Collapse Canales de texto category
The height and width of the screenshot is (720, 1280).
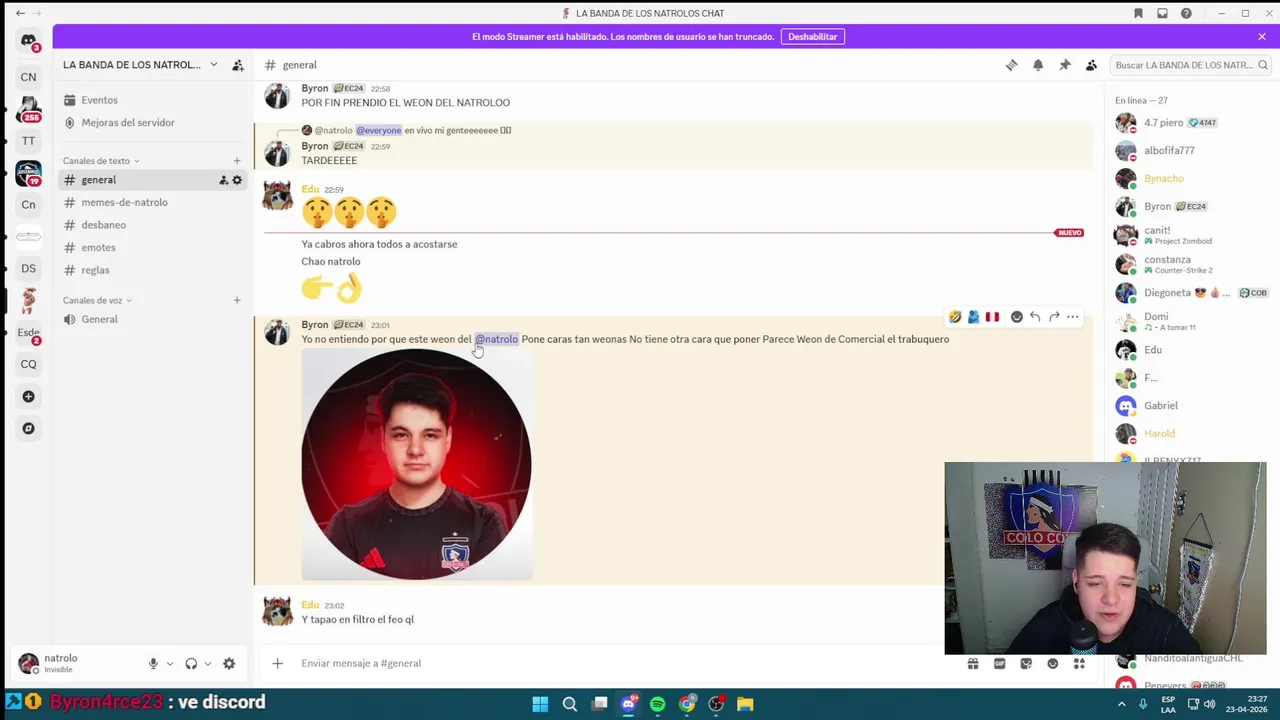[x=100, y=161]
